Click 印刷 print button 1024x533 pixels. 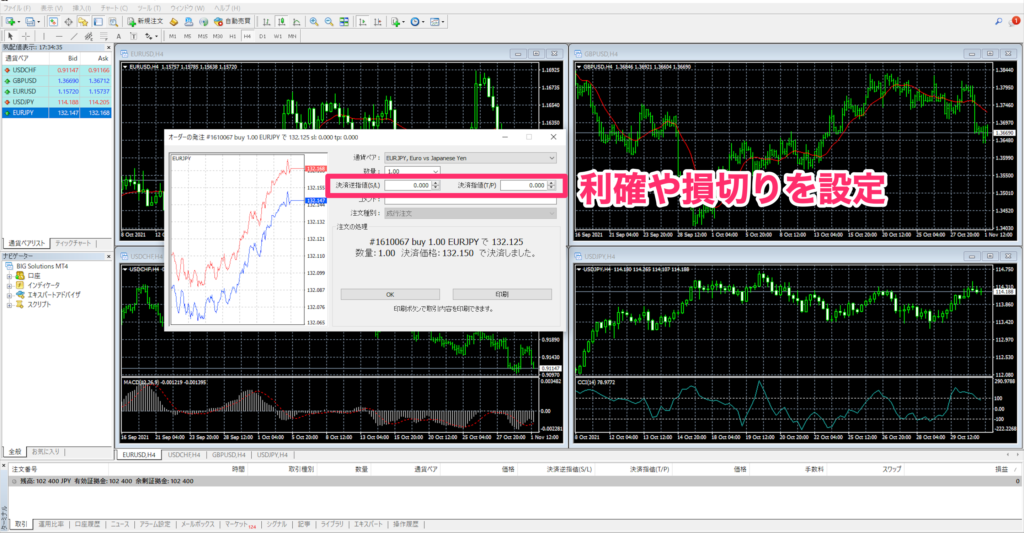coord(502,295)
